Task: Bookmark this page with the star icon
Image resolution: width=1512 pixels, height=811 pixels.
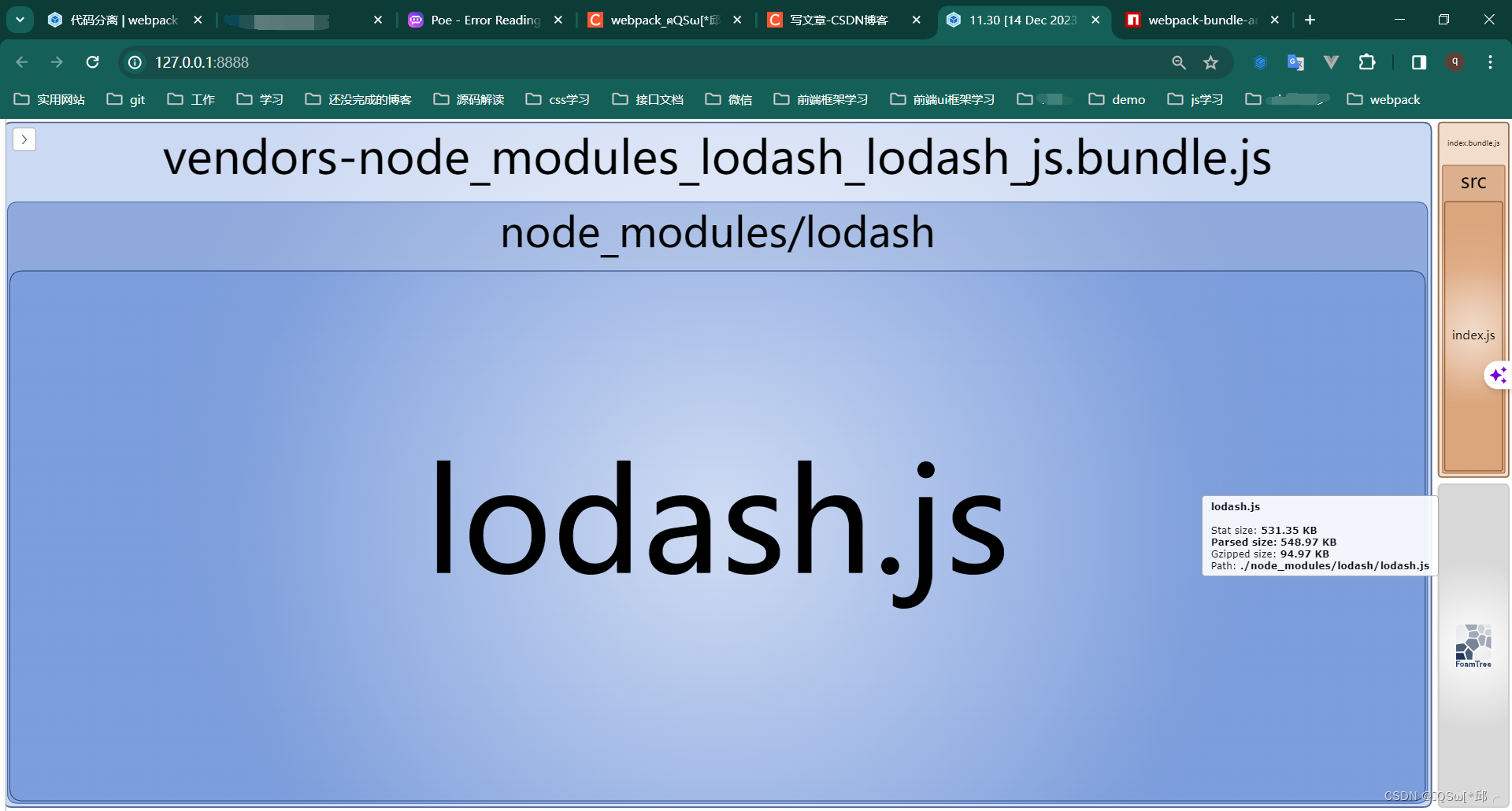Action: click(1211, 62)
